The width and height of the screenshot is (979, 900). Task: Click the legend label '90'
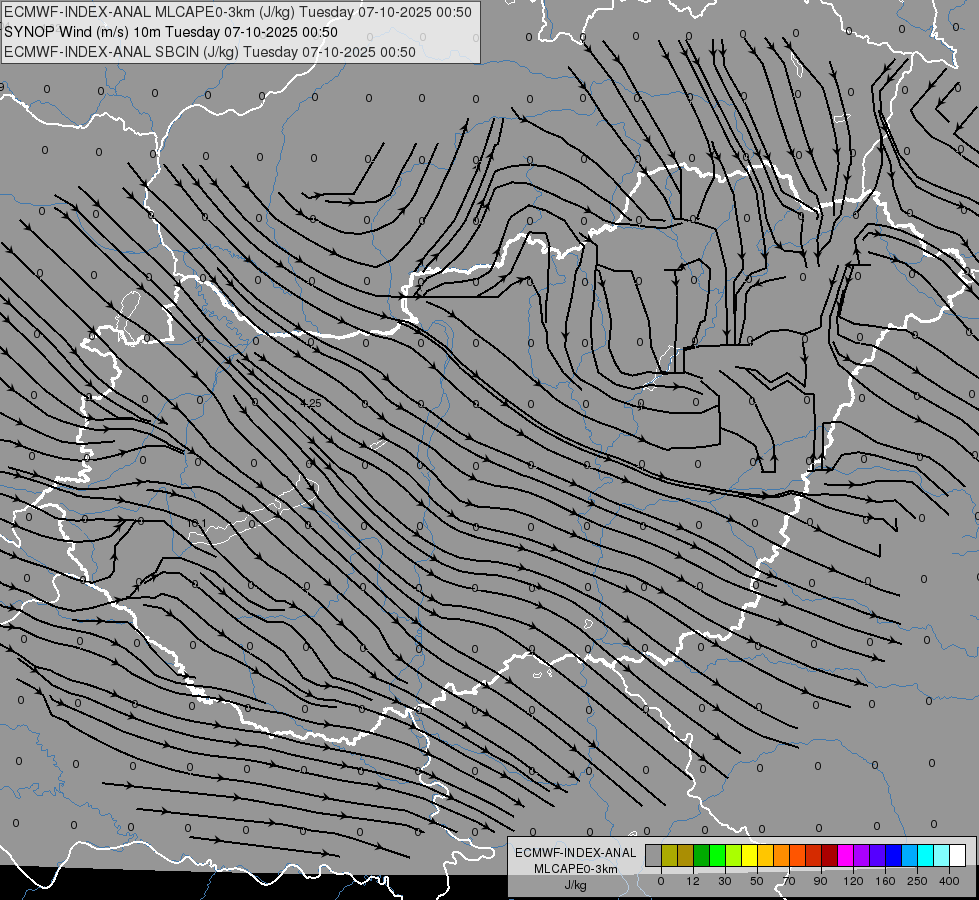(x=820, y=881)
